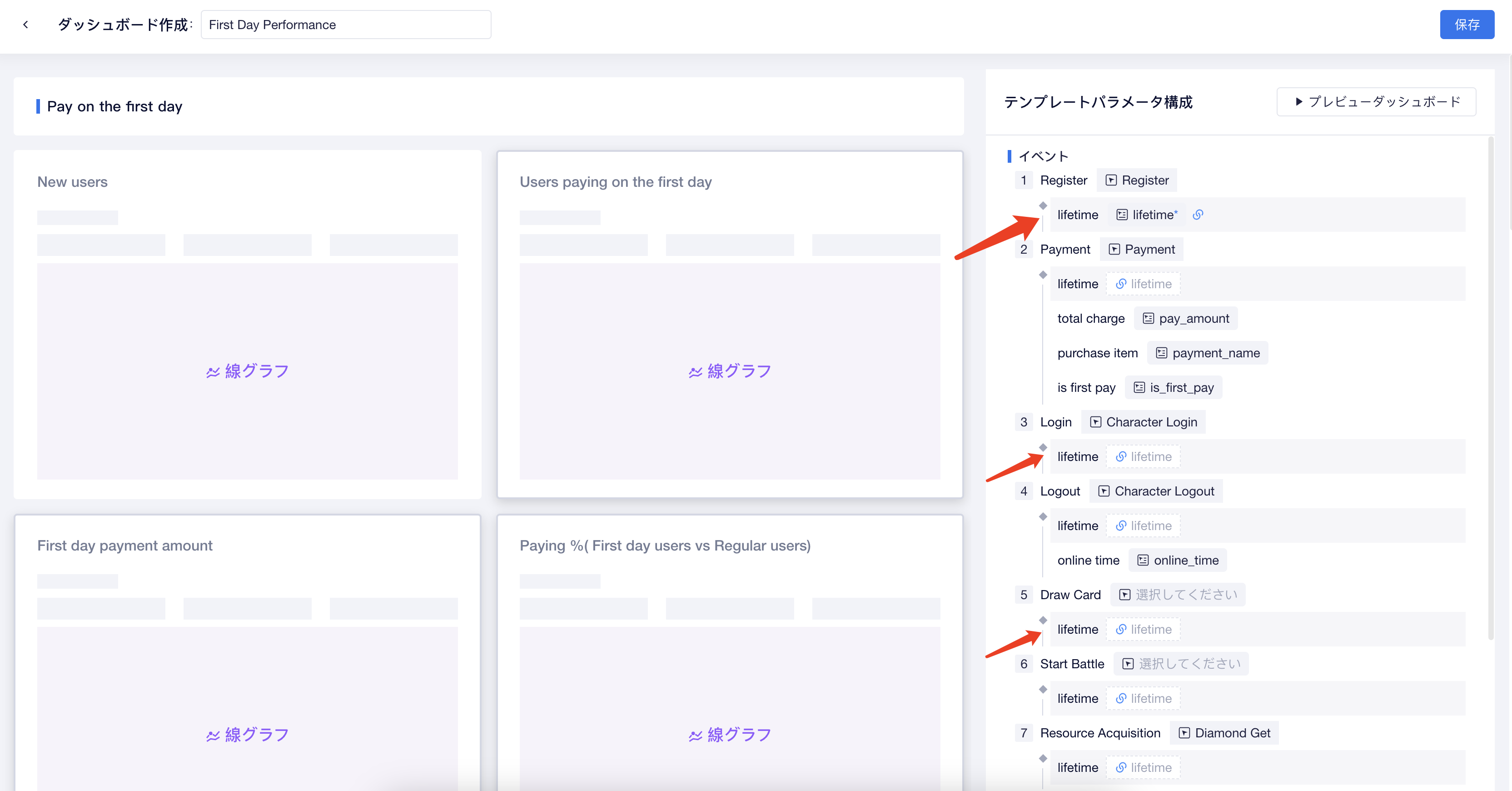Click the テンプレートパラメータ構成 panel title

(x=1098, y=102)
